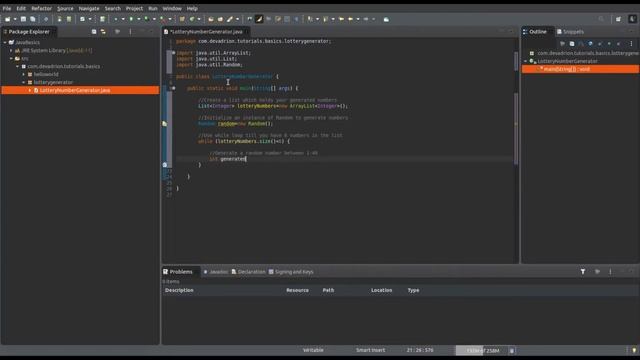
Task: Sort Problems by Location column header
Action: click(382, 290)
